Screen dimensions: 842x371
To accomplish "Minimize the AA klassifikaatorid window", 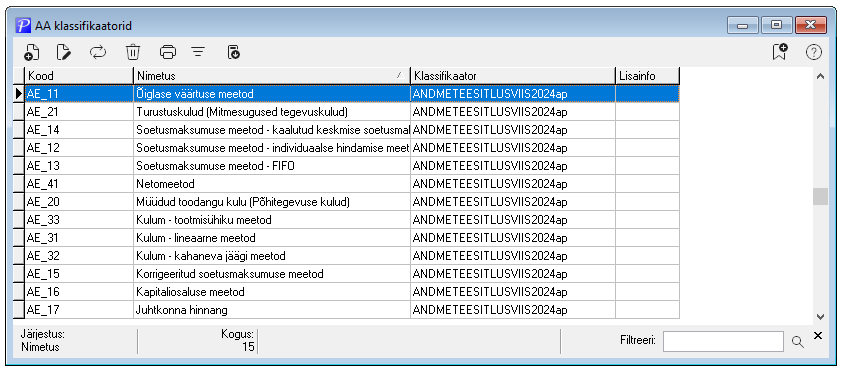I will [743, 25].
